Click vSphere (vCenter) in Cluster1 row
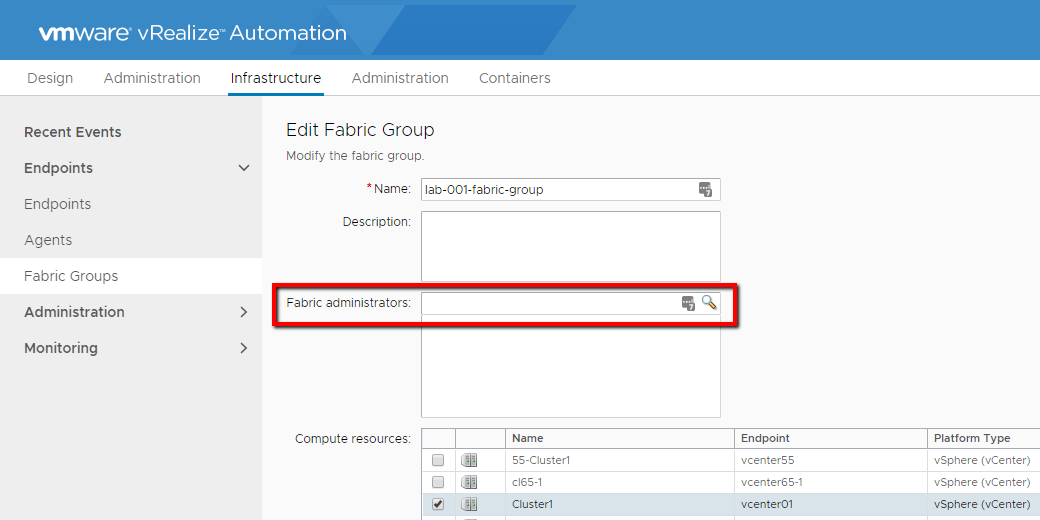 (x=982, y=505)
